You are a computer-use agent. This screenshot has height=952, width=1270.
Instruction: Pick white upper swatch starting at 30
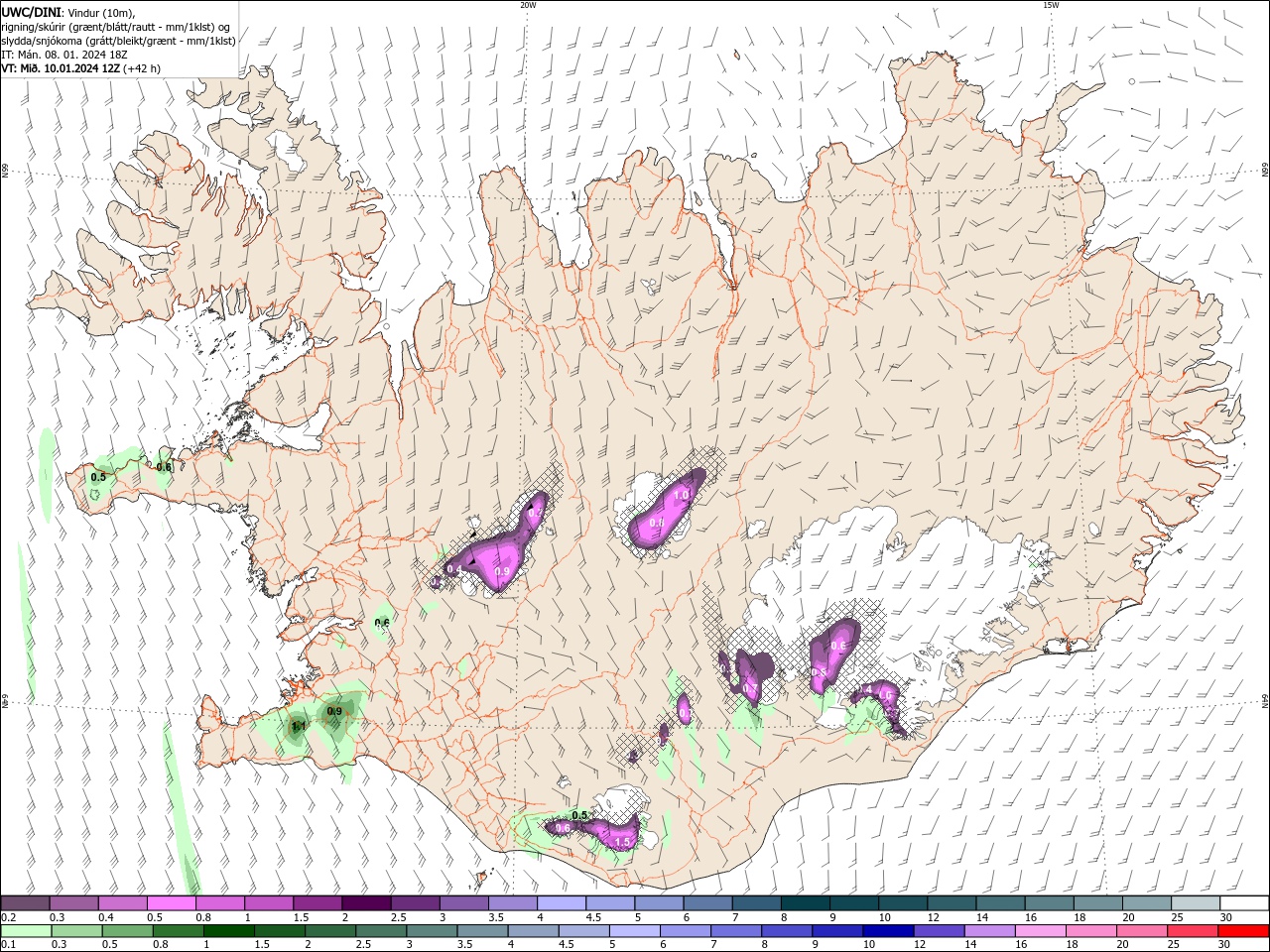[x=1244, y=903]
